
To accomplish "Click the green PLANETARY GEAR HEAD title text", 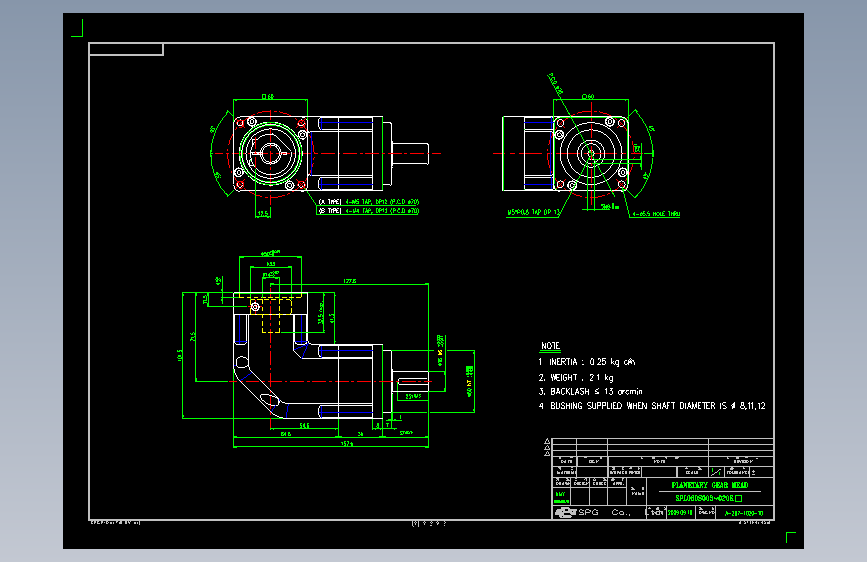I will (x=709, y=485).
